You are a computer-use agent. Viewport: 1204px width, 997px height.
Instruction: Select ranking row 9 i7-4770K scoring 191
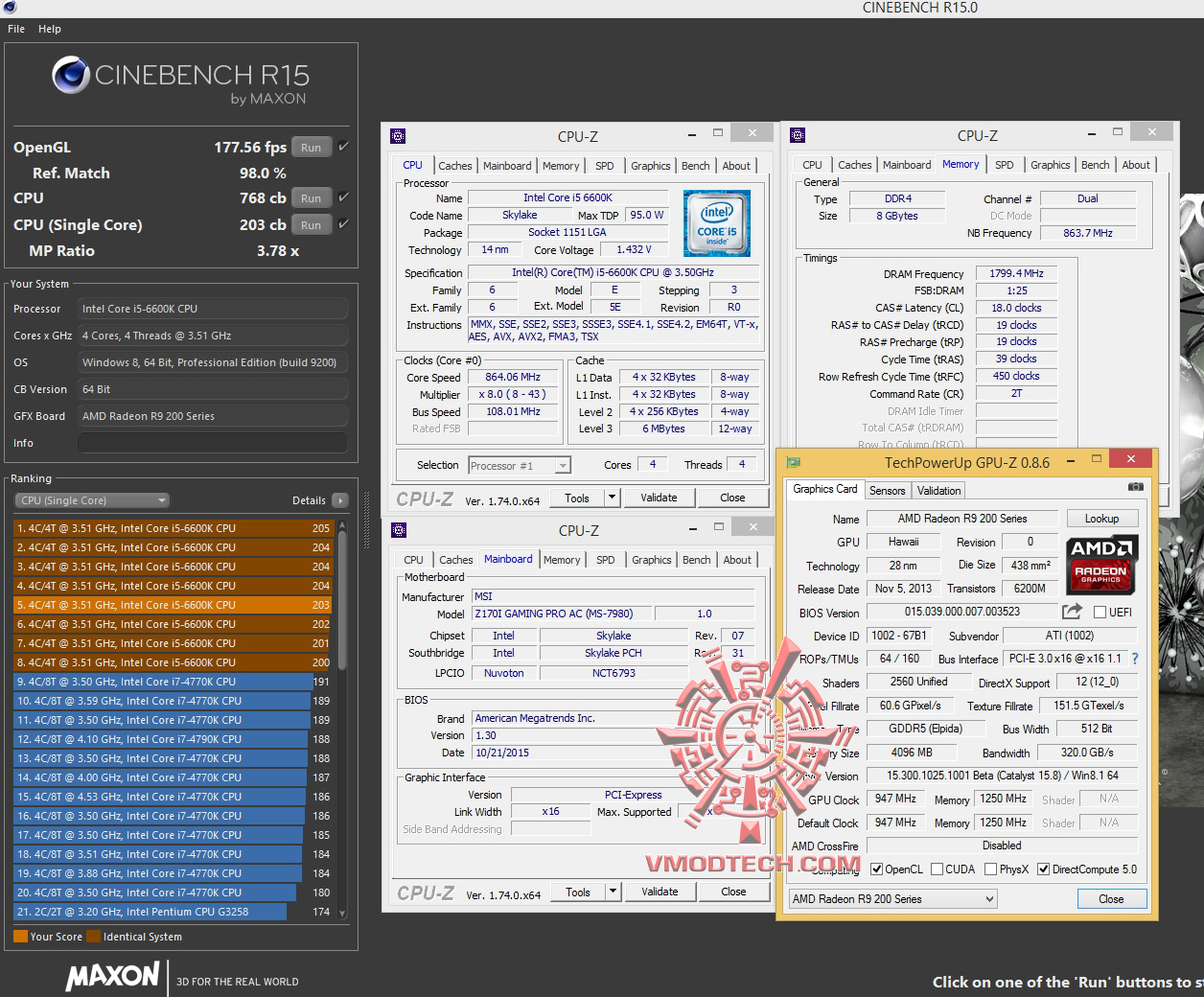click(x=173, y=682)
